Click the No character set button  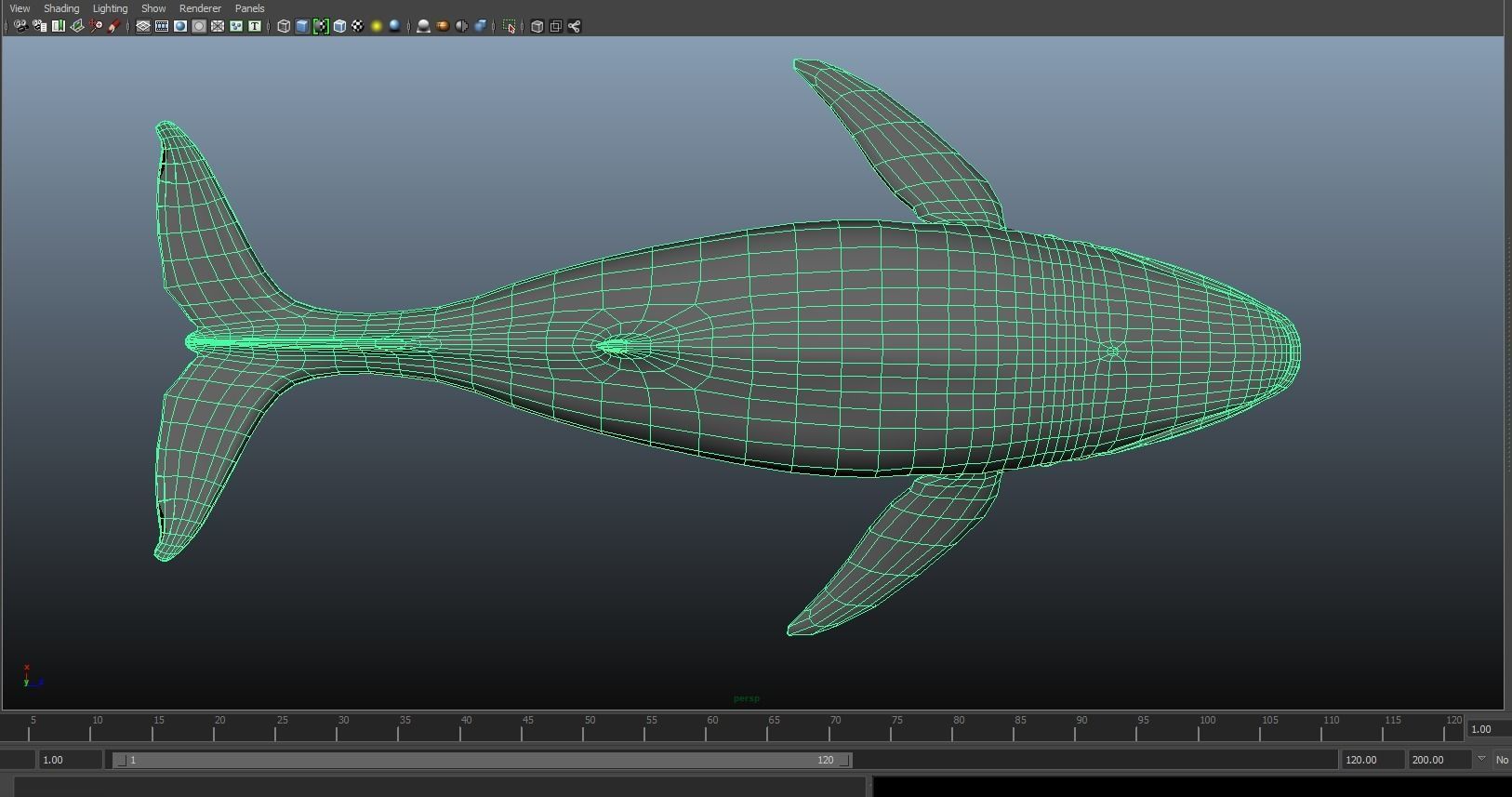click(1502, 760)
